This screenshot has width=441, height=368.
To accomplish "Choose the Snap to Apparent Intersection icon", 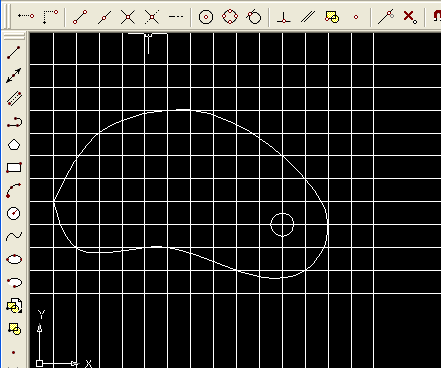I will [152, 17].
